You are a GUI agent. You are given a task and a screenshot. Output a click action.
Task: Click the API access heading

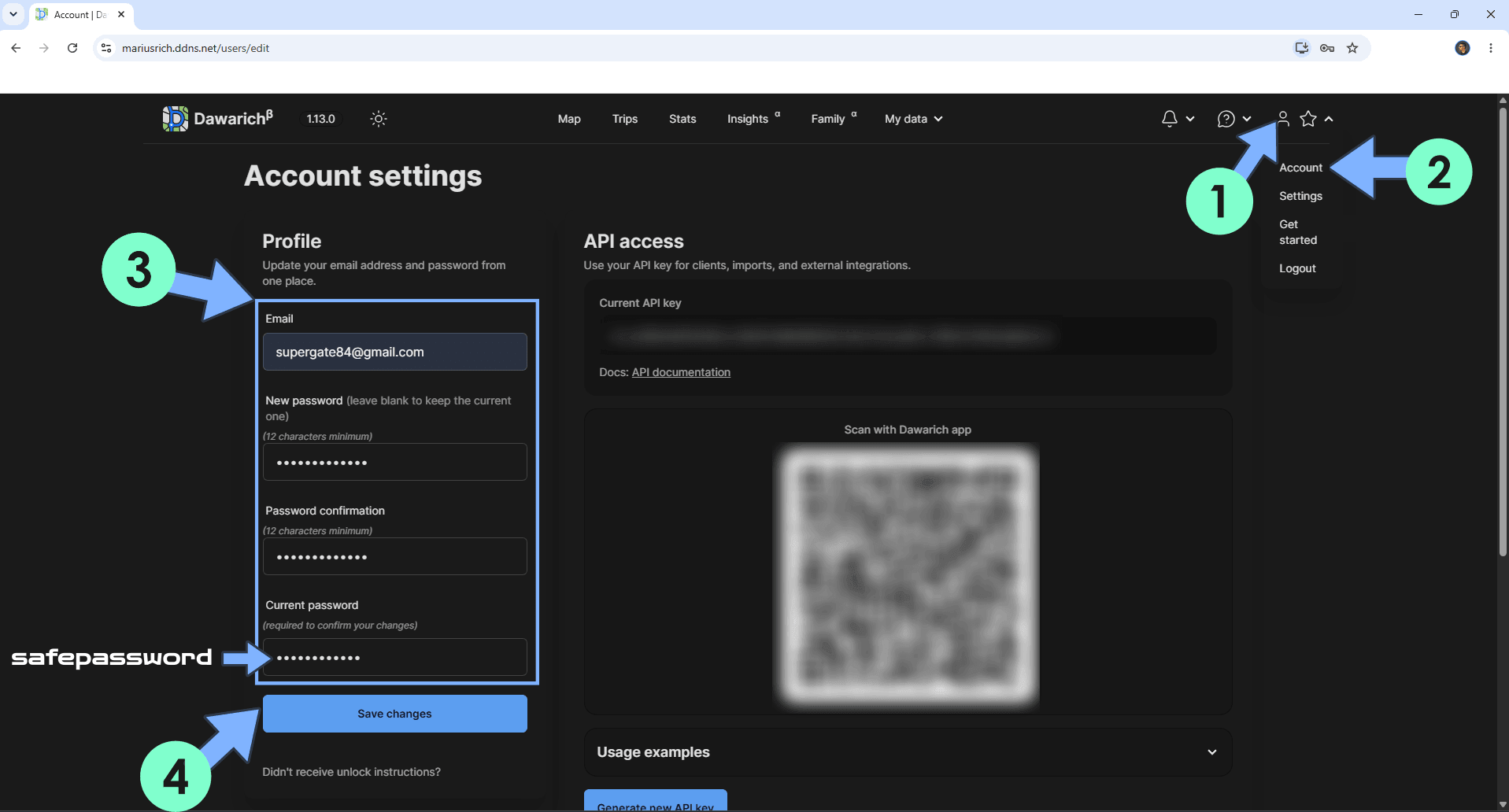634,242
